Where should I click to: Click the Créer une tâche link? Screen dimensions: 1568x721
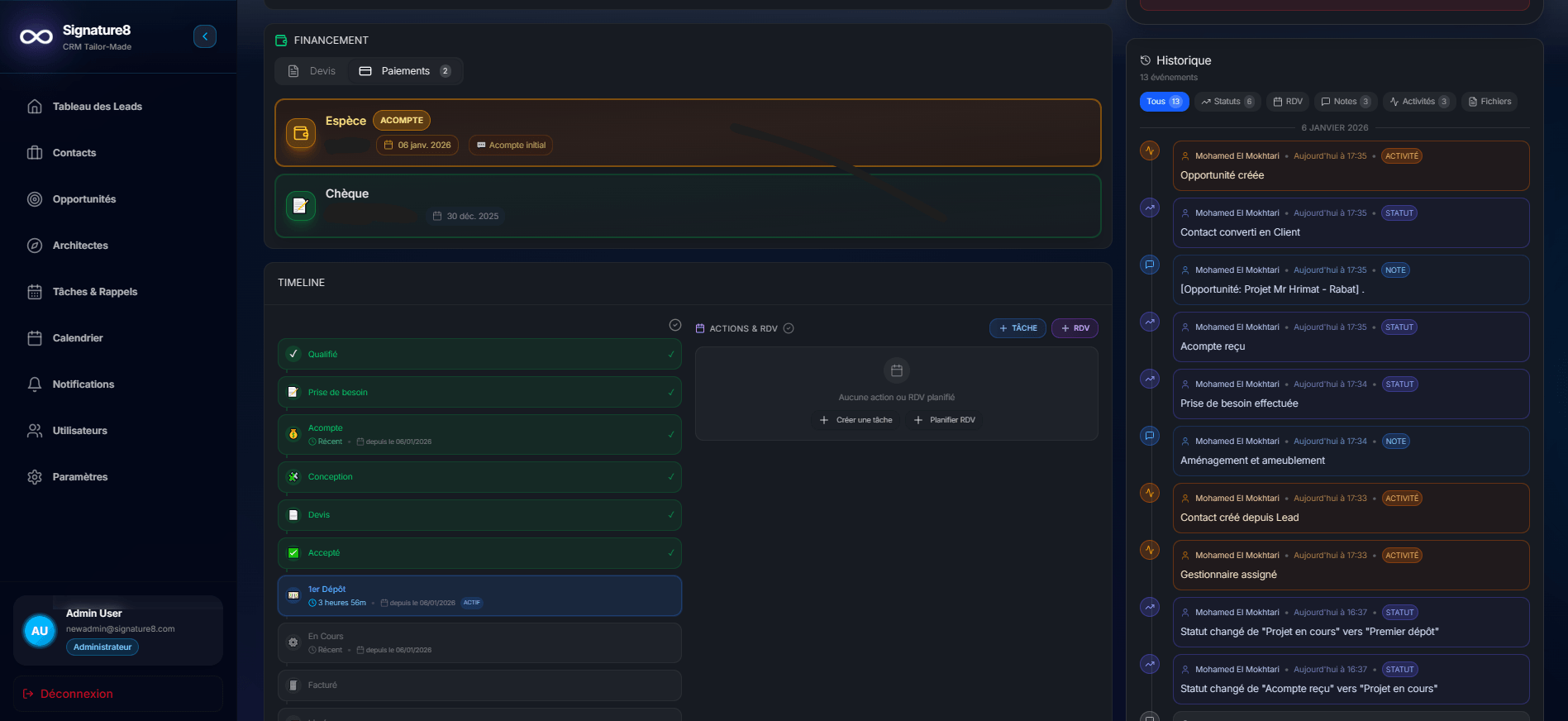click(x=855, y=420)
